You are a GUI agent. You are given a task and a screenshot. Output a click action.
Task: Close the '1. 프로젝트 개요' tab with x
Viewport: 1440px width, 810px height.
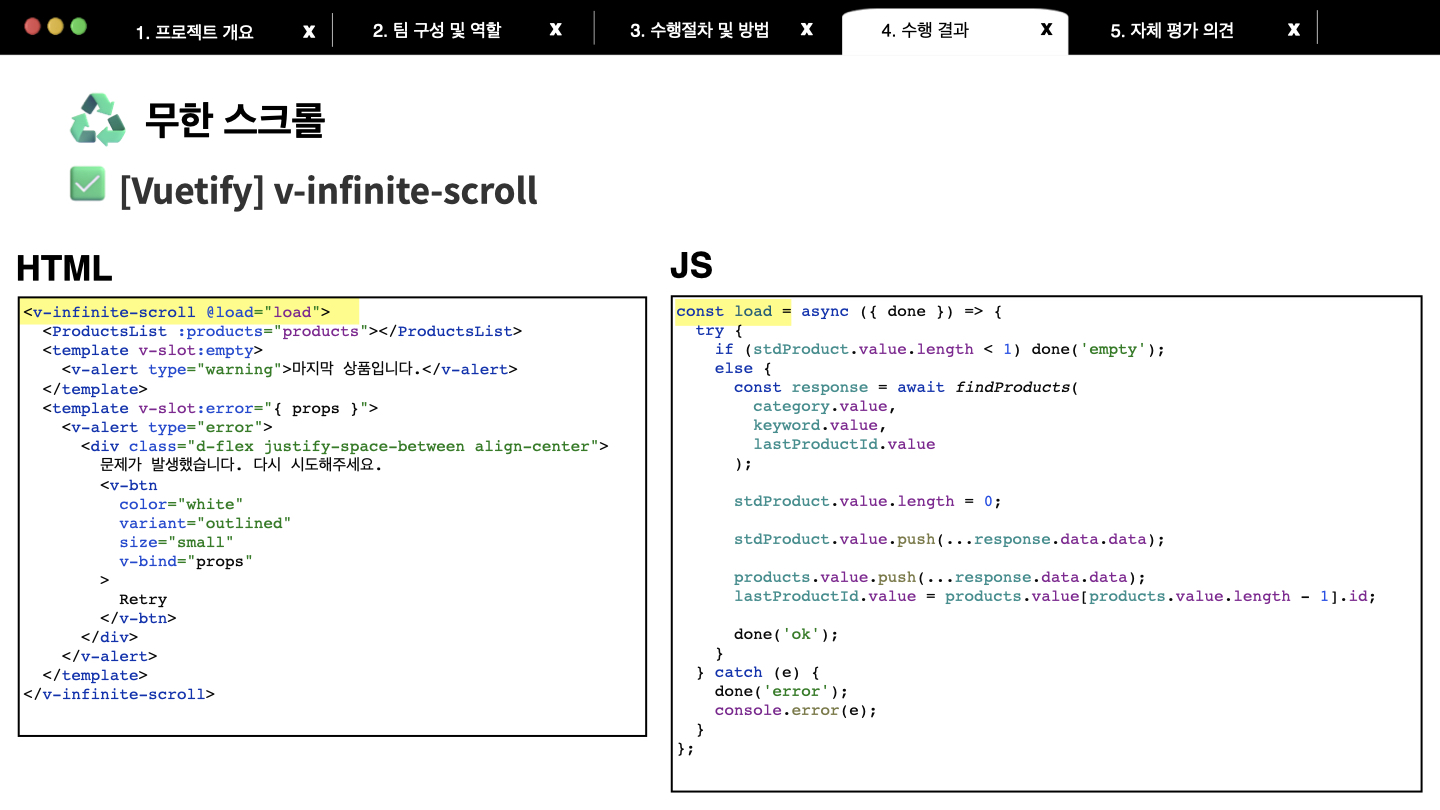tap(309, 31)
